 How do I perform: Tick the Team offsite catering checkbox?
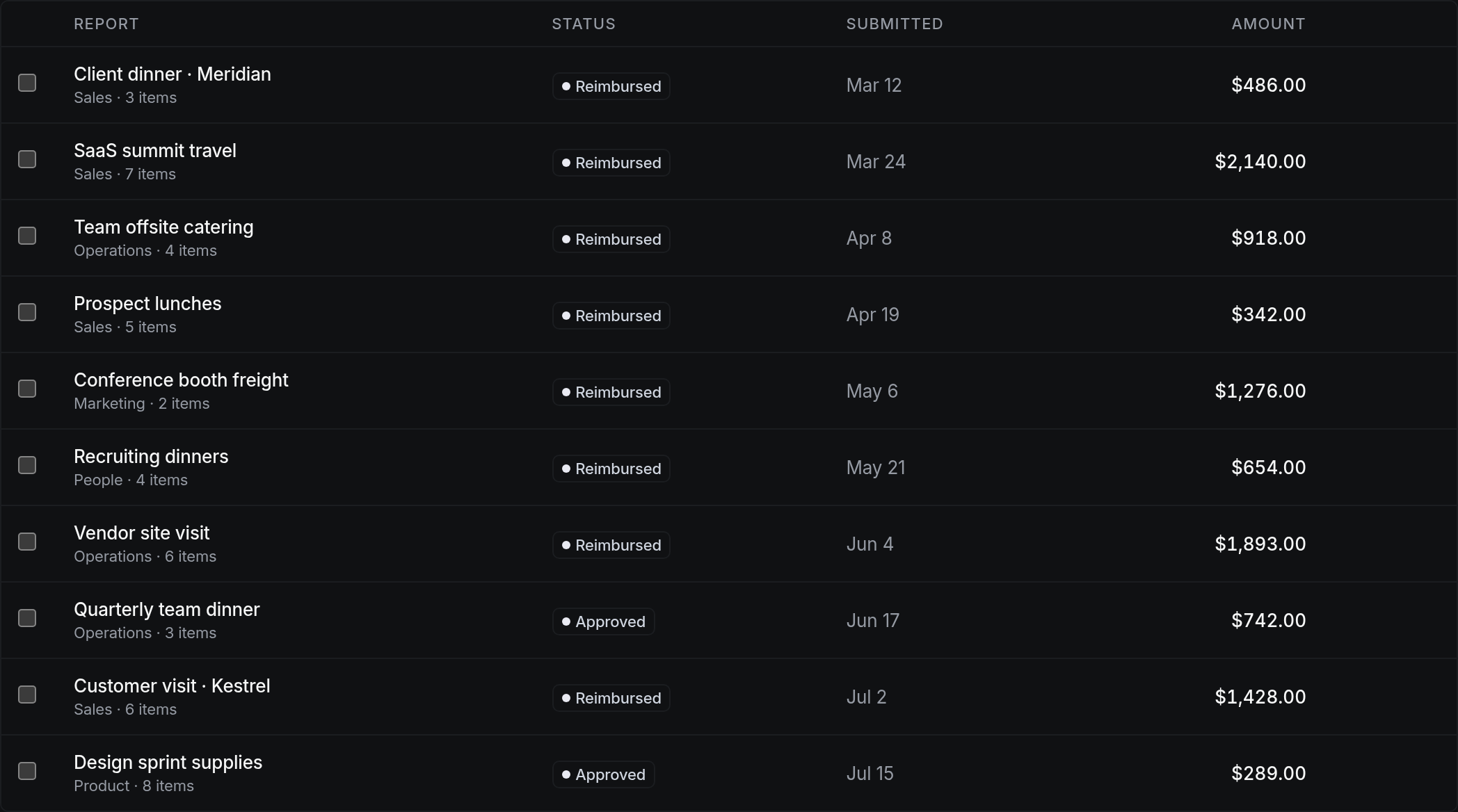point(27,236)
